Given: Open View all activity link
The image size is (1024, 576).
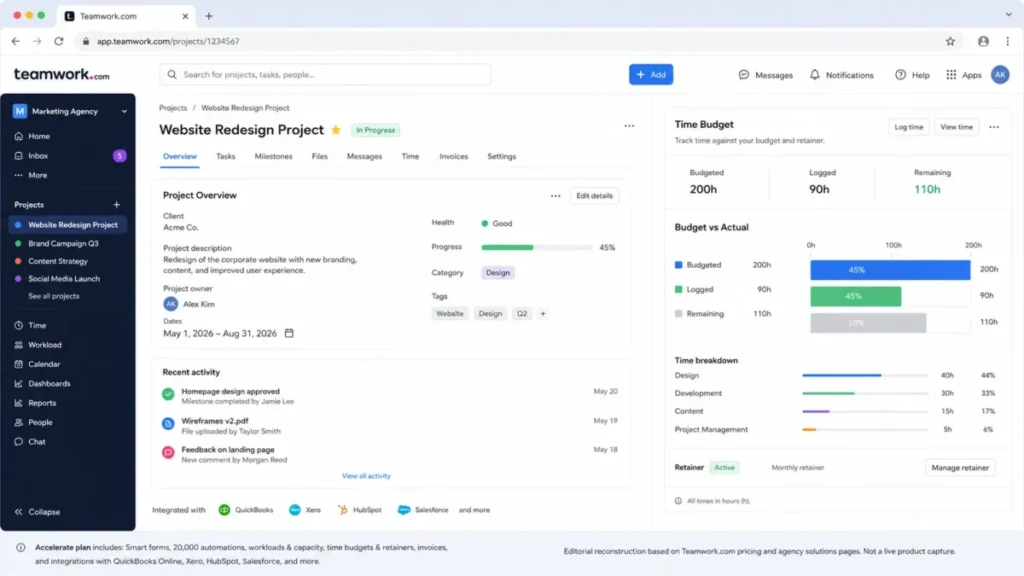Looking at the screenshot, I should point(366,476).
